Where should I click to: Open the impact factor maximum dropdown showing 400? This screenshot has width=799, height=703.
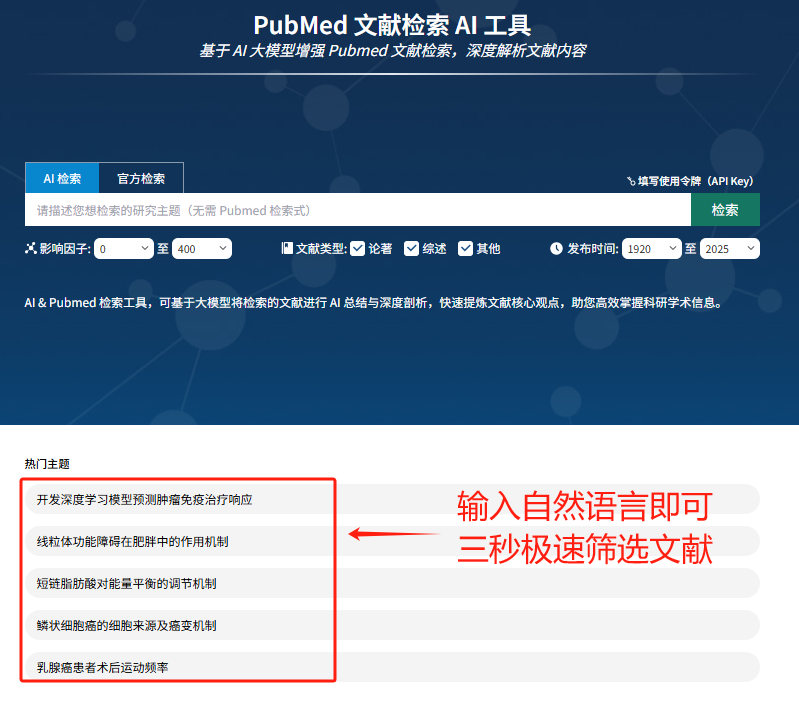click(202, 249)
